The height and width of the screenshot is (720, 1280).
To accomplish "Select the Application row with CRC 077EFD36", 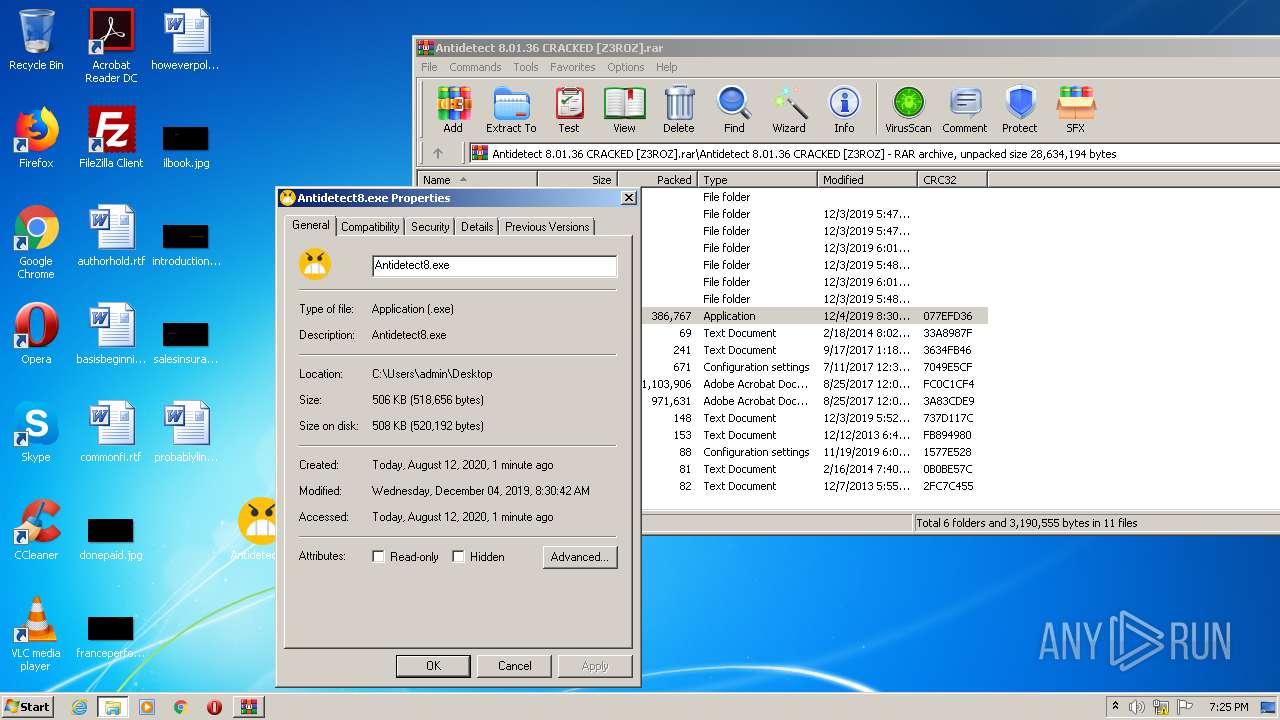I will coord(814,316).
